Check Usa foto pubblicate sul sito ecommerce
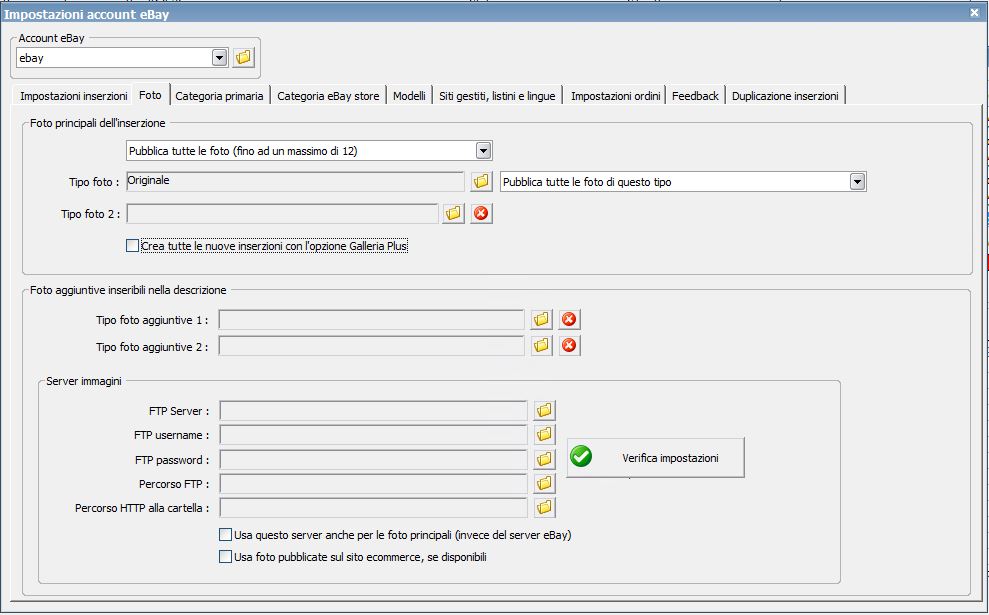Image resolution: width=989 pixels, height=615 pixels. coord(225,556)
